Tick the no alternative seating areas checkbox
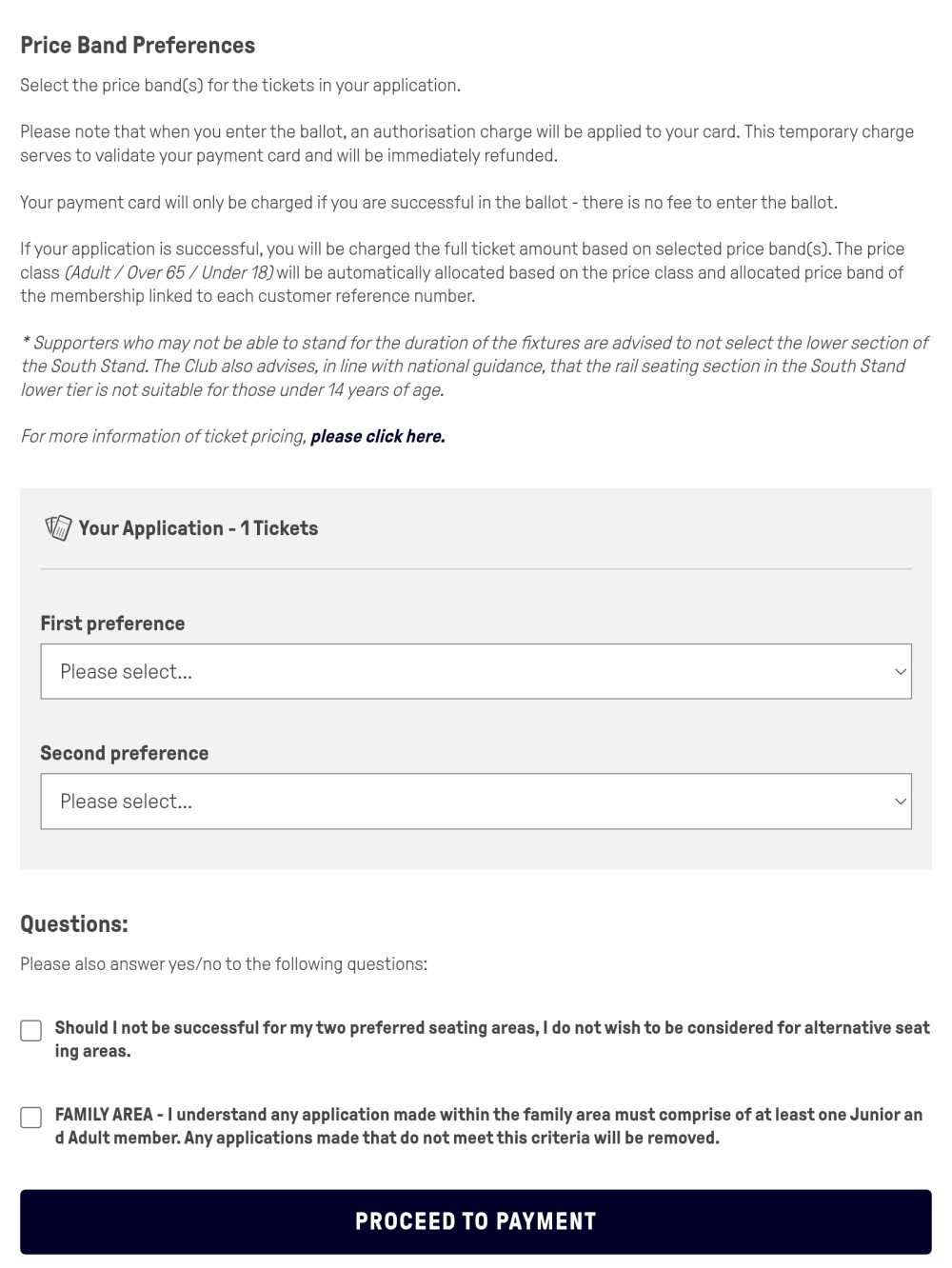The width and height of the screenshot is (952, 1268). point(31,1031)
